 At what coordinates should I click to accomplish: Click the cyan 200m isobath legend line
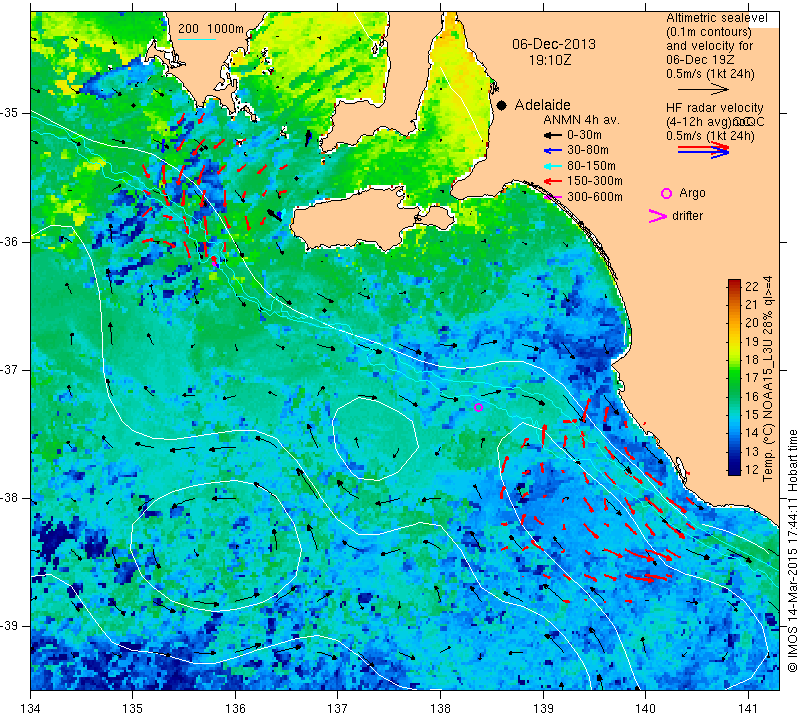click(x=197, y=39)
